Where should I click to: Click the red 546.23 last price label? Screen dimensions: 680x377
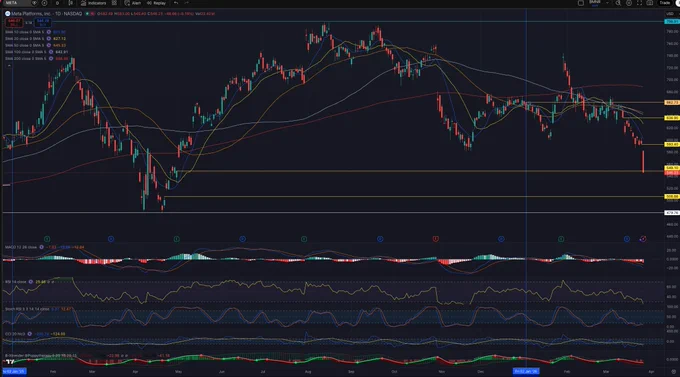click(x=672, y=173)
